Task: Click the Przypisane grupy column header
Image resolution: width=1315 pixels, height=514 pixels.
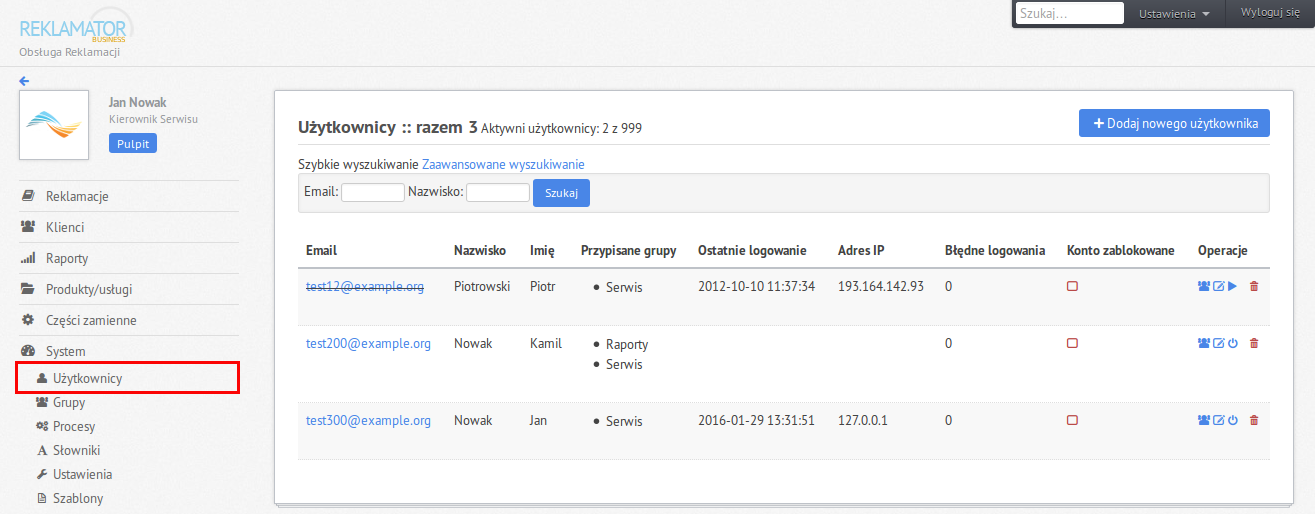Action: pos(629,250)
